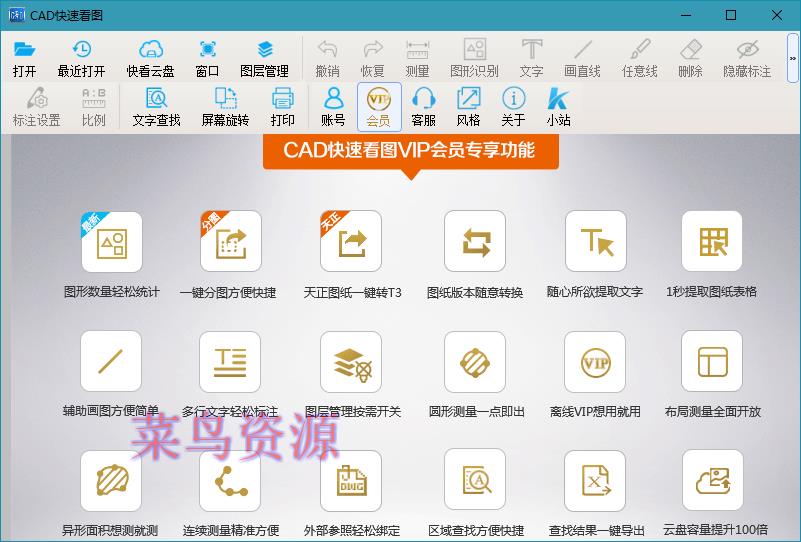This screenshot has width=801, height=542.
Task: Change interface 风格 style
Action: tap(468, 107)
